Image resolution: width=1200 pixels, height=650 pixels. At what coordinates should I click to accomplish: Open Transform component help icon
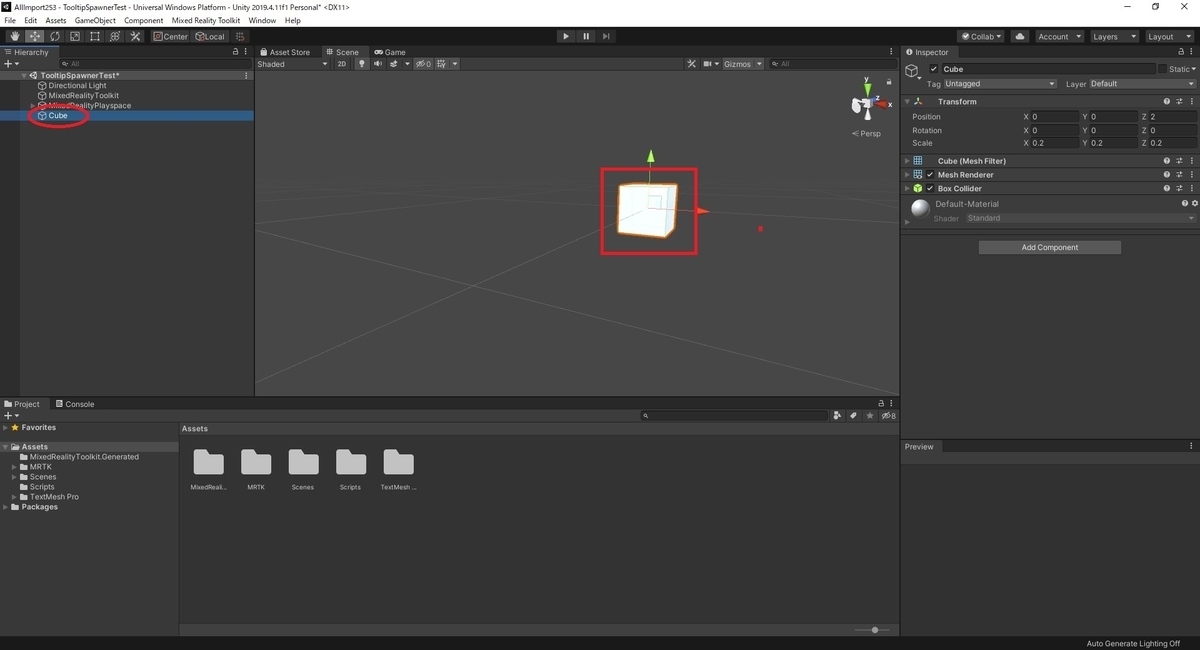click(1167, 101)
